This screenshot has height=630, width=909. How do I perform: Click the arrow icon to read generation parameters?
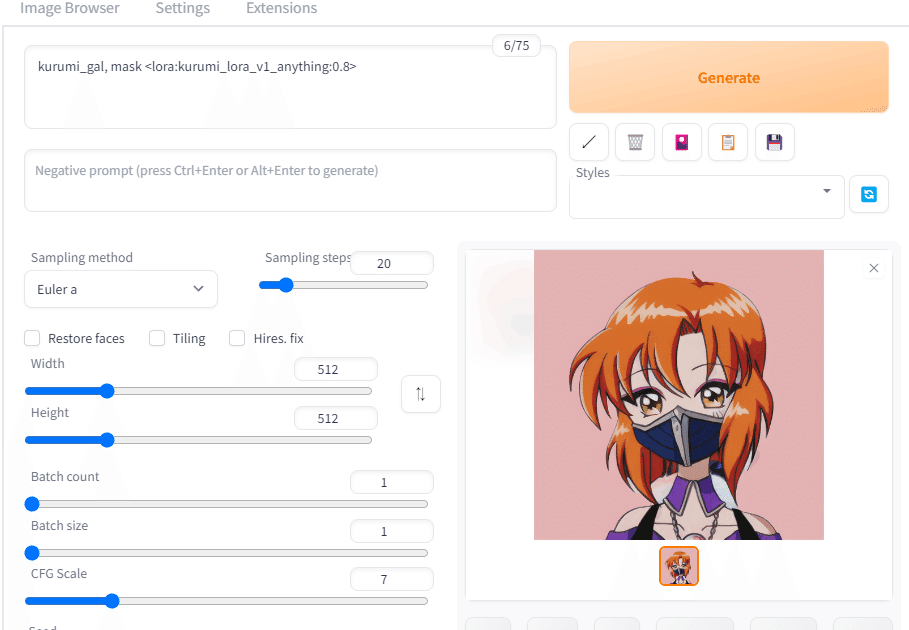(589, 142)
